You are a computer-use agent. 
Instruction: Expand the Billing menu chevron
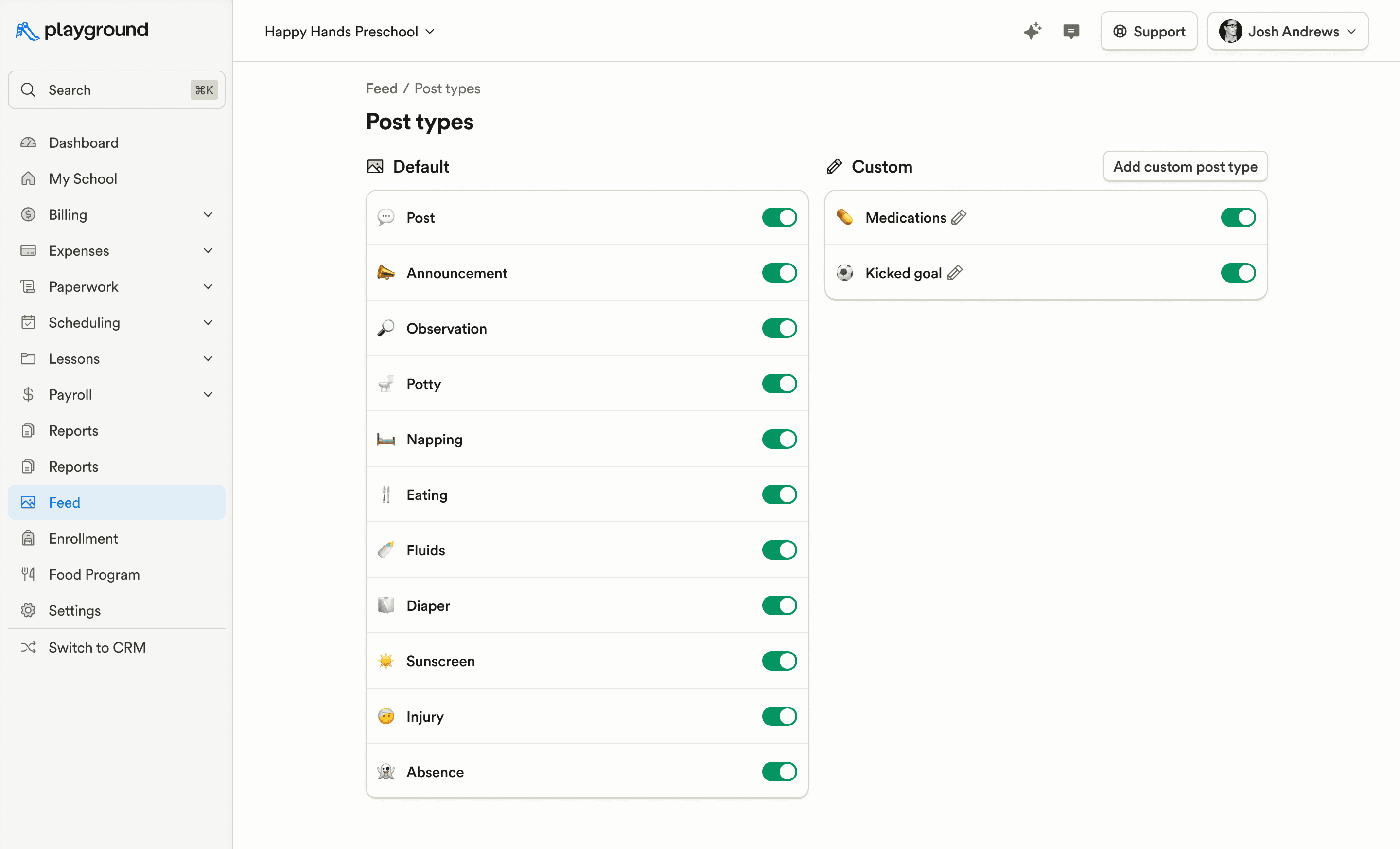pos(208,215)
